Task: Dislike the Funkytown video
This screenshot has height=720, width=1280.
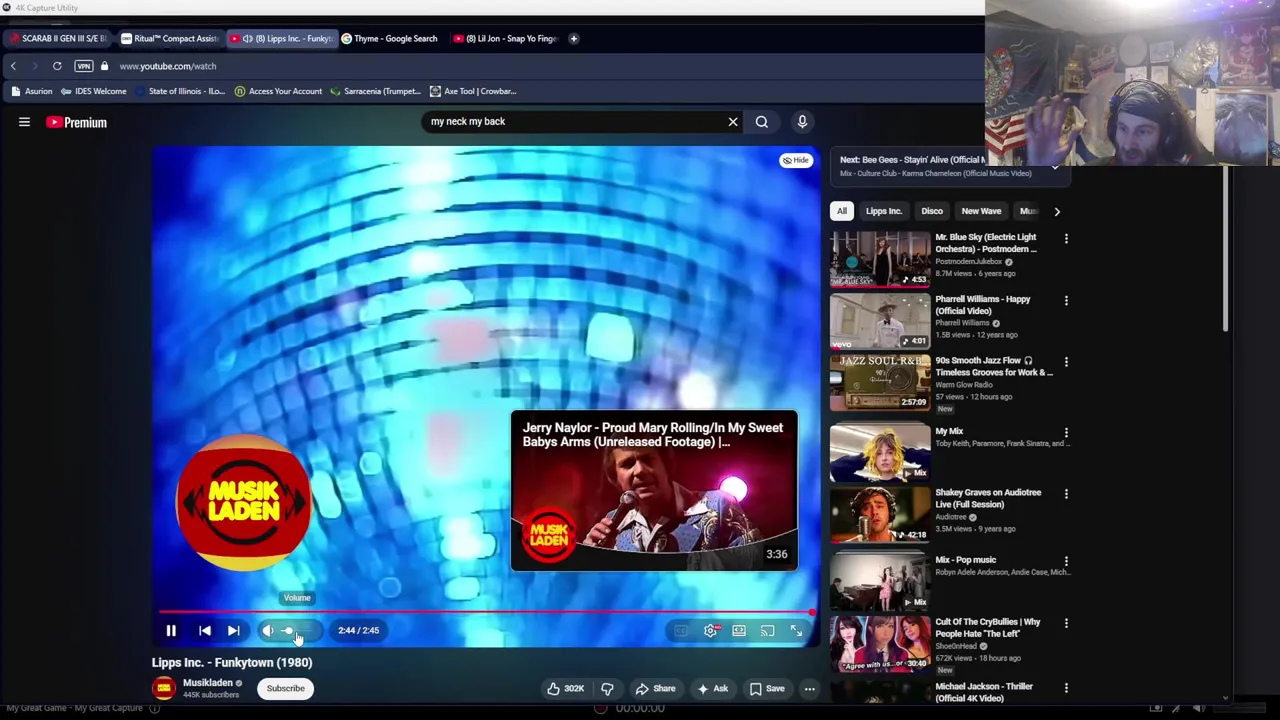Action: tap(607, 689)
